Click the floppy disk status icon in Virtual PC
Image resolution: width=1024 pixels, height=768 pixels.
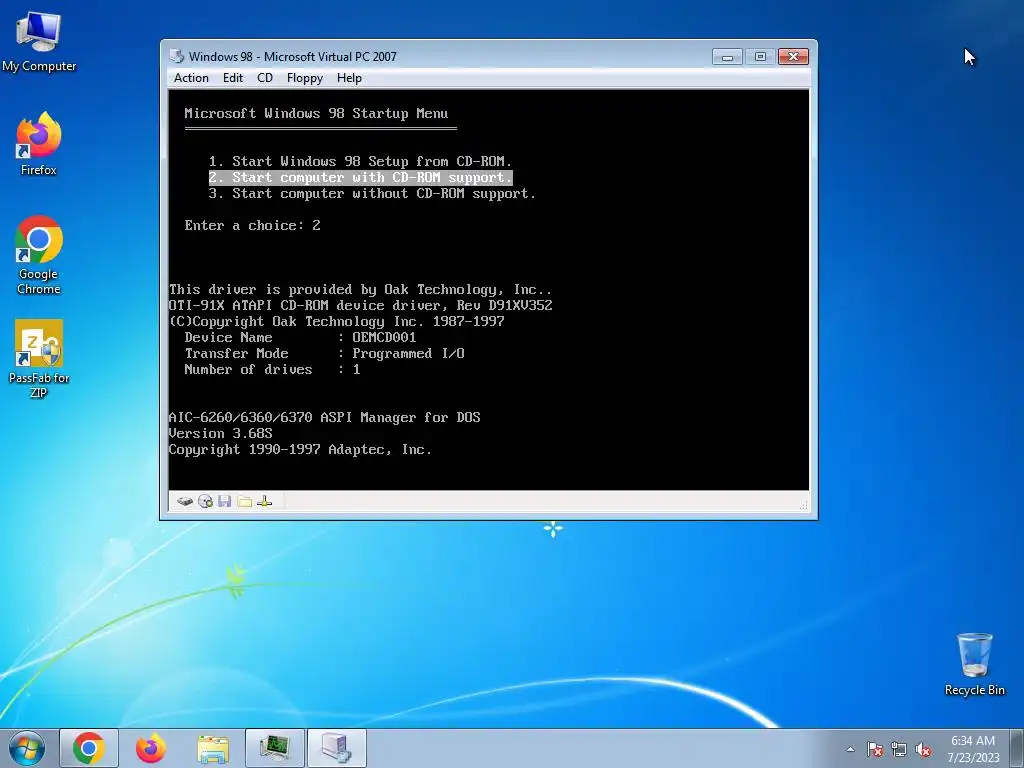(x=225, y=502)
